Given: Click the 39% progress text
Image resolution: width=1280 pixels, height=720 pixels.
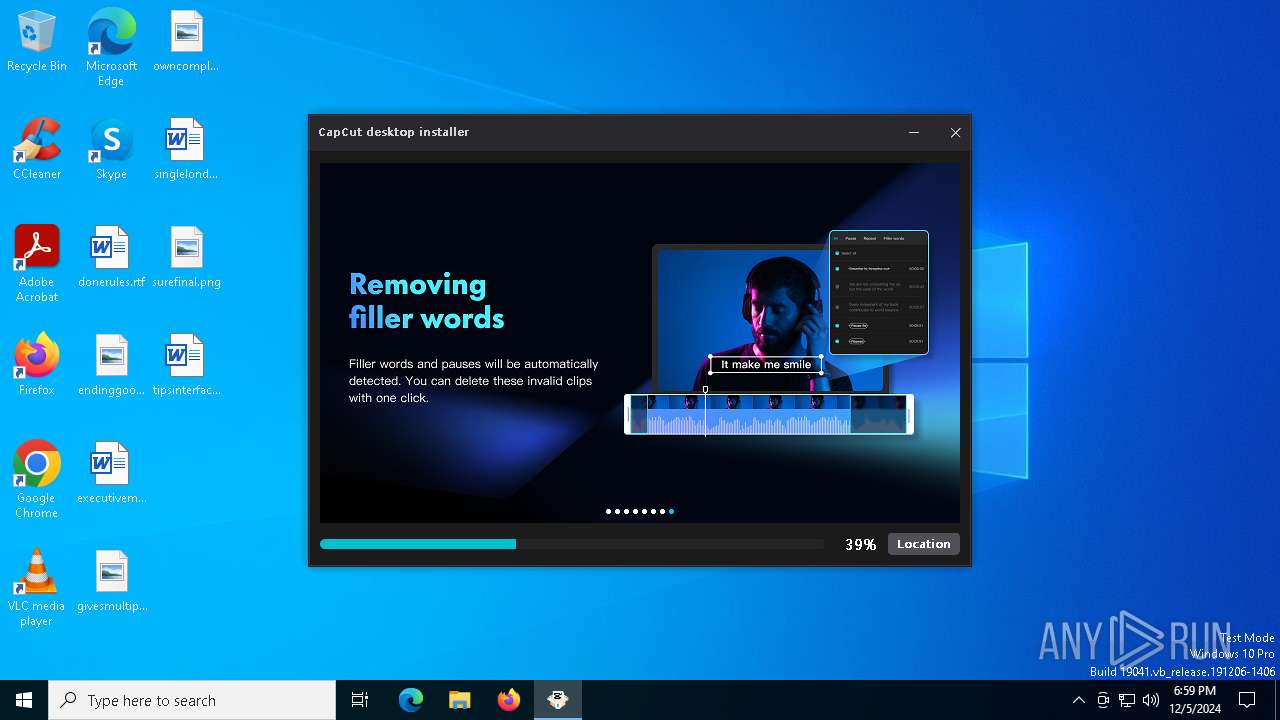Looking at the screenshot, I should click(x=860, y=545).
